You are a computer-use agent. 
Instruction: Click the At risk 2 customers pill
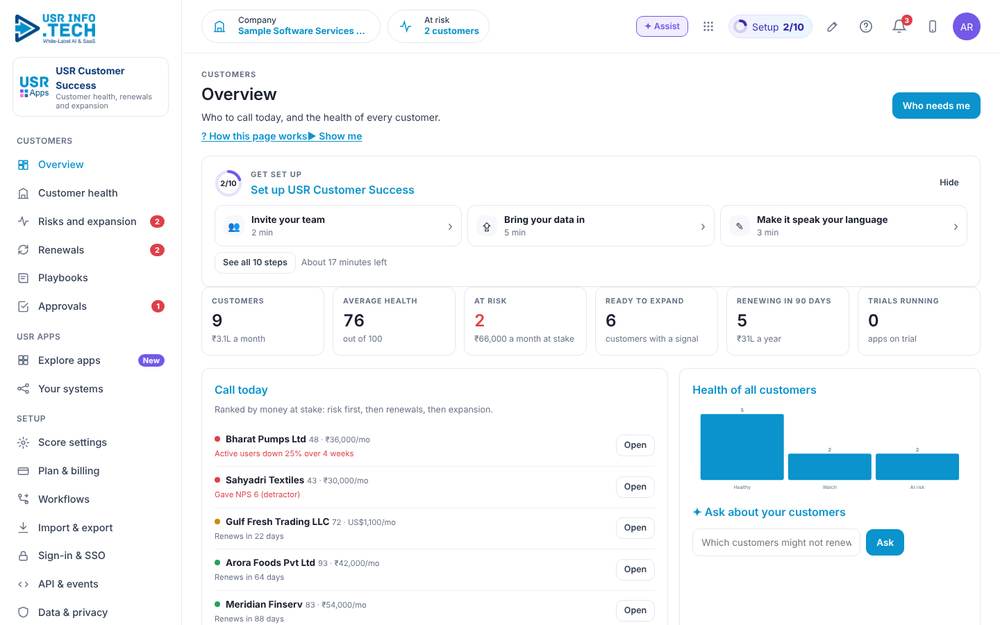pyautogui.click(x=438, y=27)
